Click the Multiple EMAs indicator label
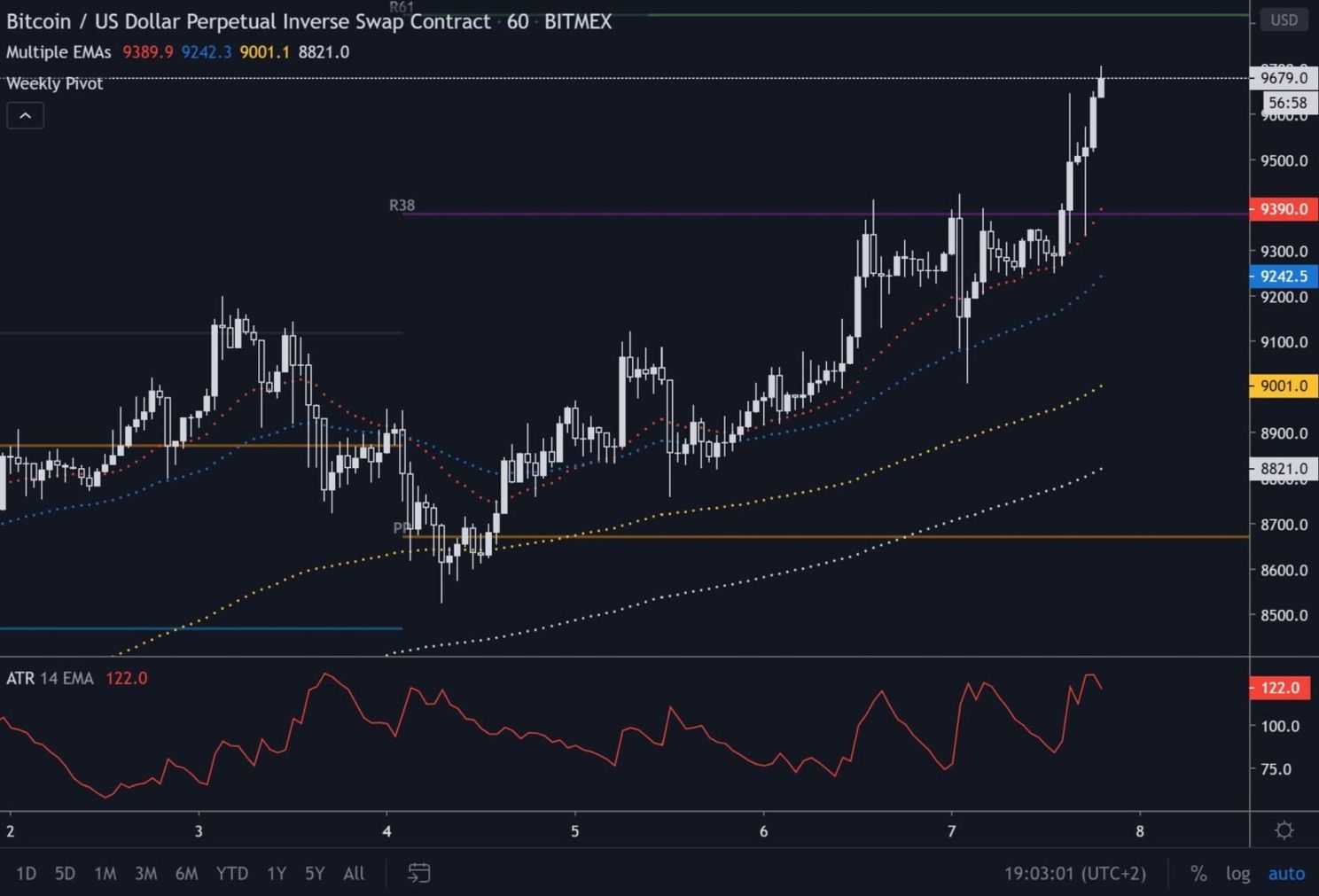The image size is (1319, 896). tap(59, 52)
